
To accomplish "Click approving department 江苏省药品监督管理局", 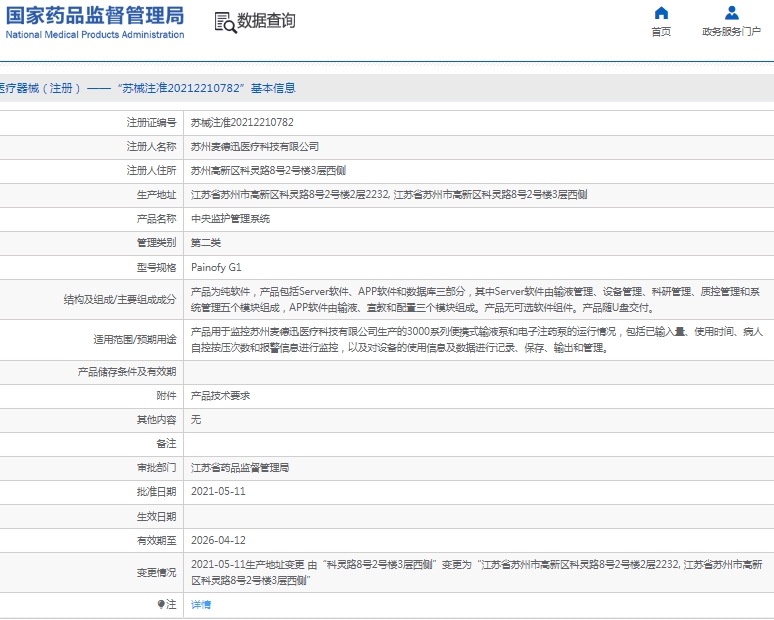I will [x=240, y=467].
